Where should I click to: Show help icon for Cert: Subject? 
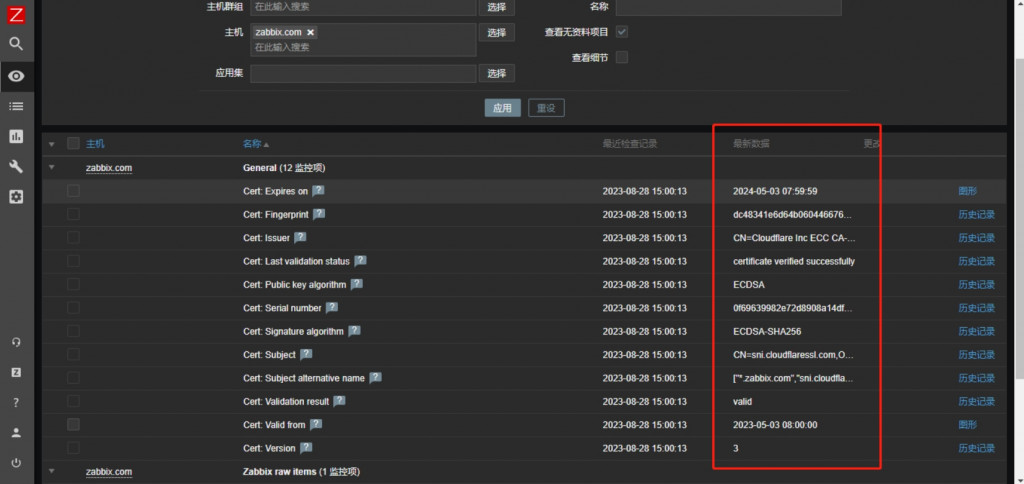(306, 354)
